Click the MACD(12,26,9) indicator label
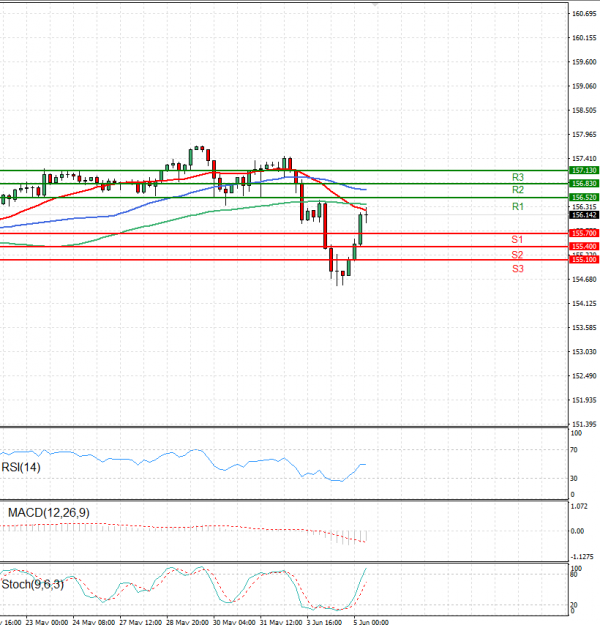The width and height of the screenshot is (600, 625). tap(49, 513)
